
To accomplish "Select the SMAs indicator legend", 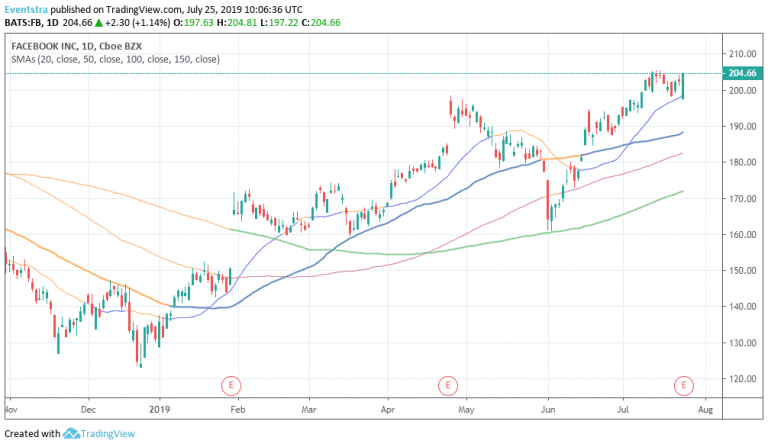I will point(115,60).
